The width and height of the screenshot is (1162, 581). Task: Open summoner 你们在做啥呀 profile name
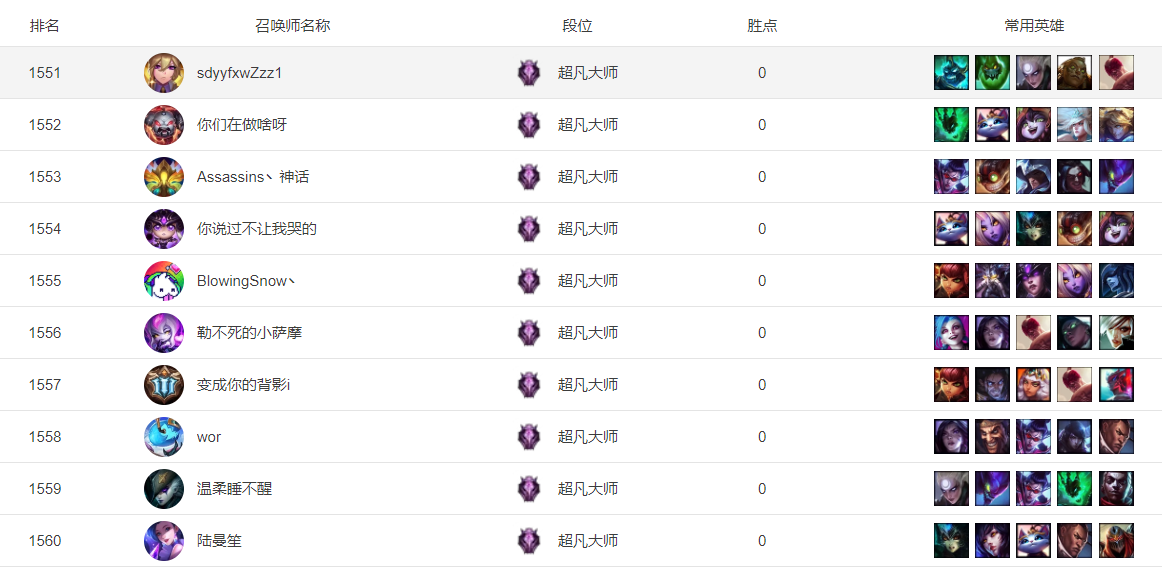242,124
